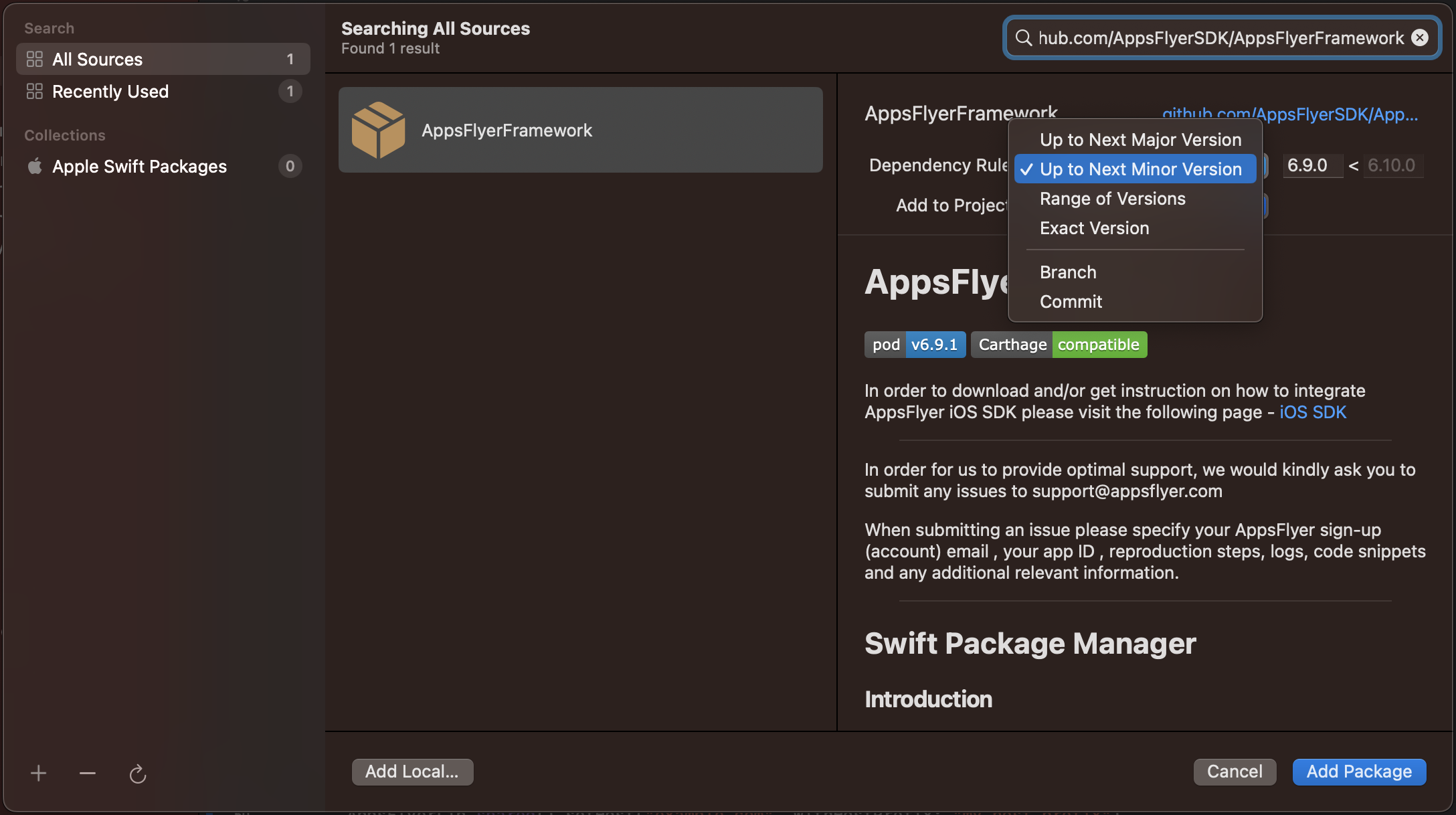Viewport: 1456px width, 815px height.
Task: Click the AppsFlyerFramework package box icon
Action: 378,130
